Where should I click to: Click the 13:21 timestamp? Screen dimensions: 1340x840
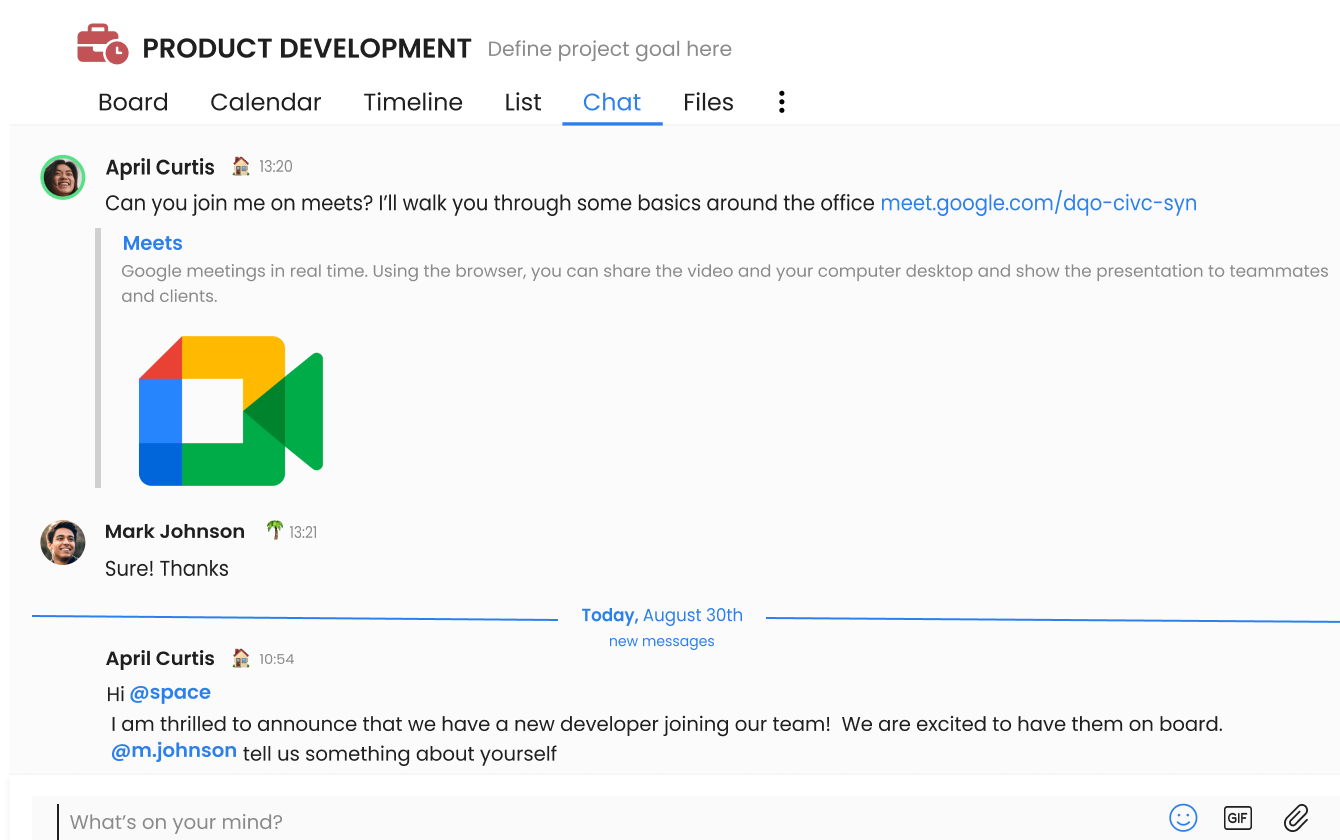point(303,532)
